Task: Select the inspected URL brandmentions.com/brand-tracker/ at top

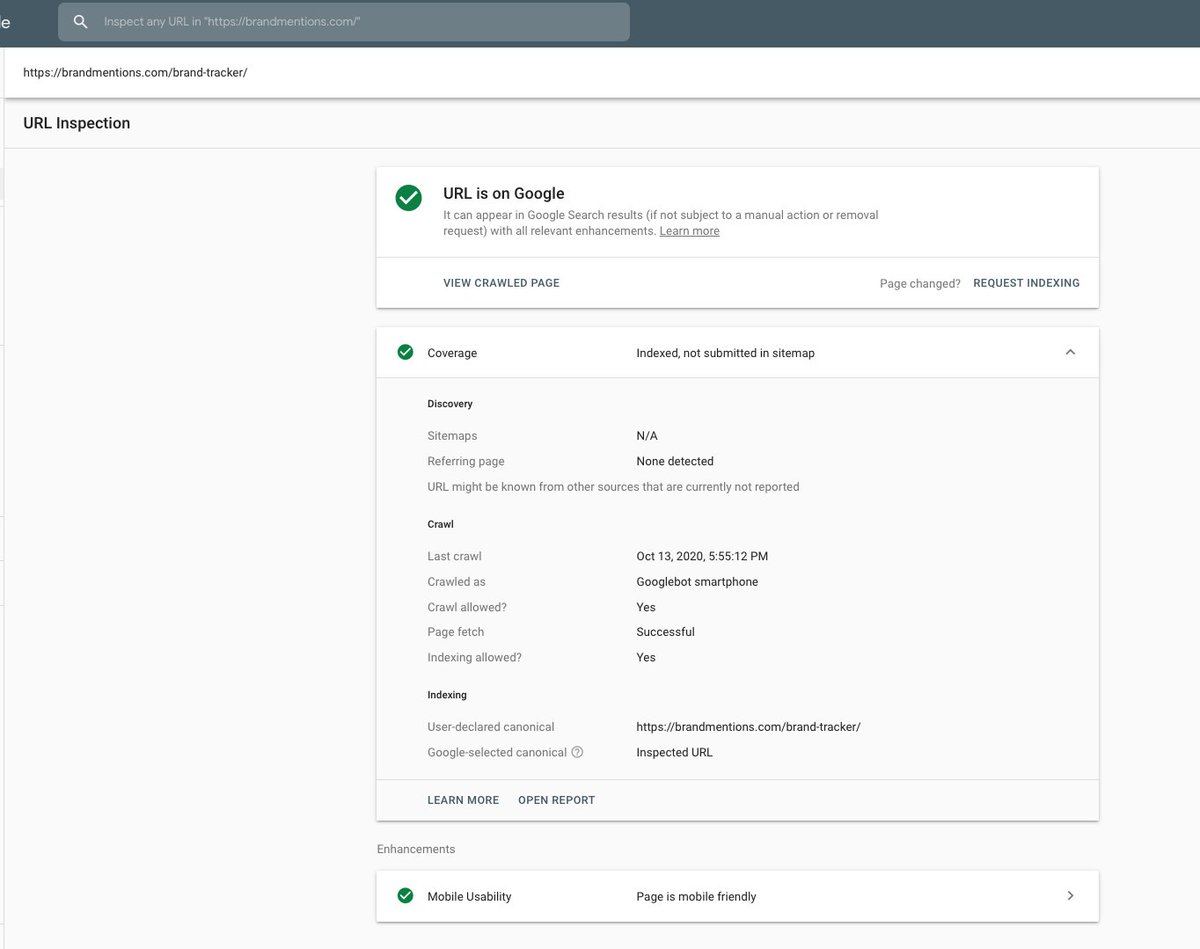Action: coord(135,73)
